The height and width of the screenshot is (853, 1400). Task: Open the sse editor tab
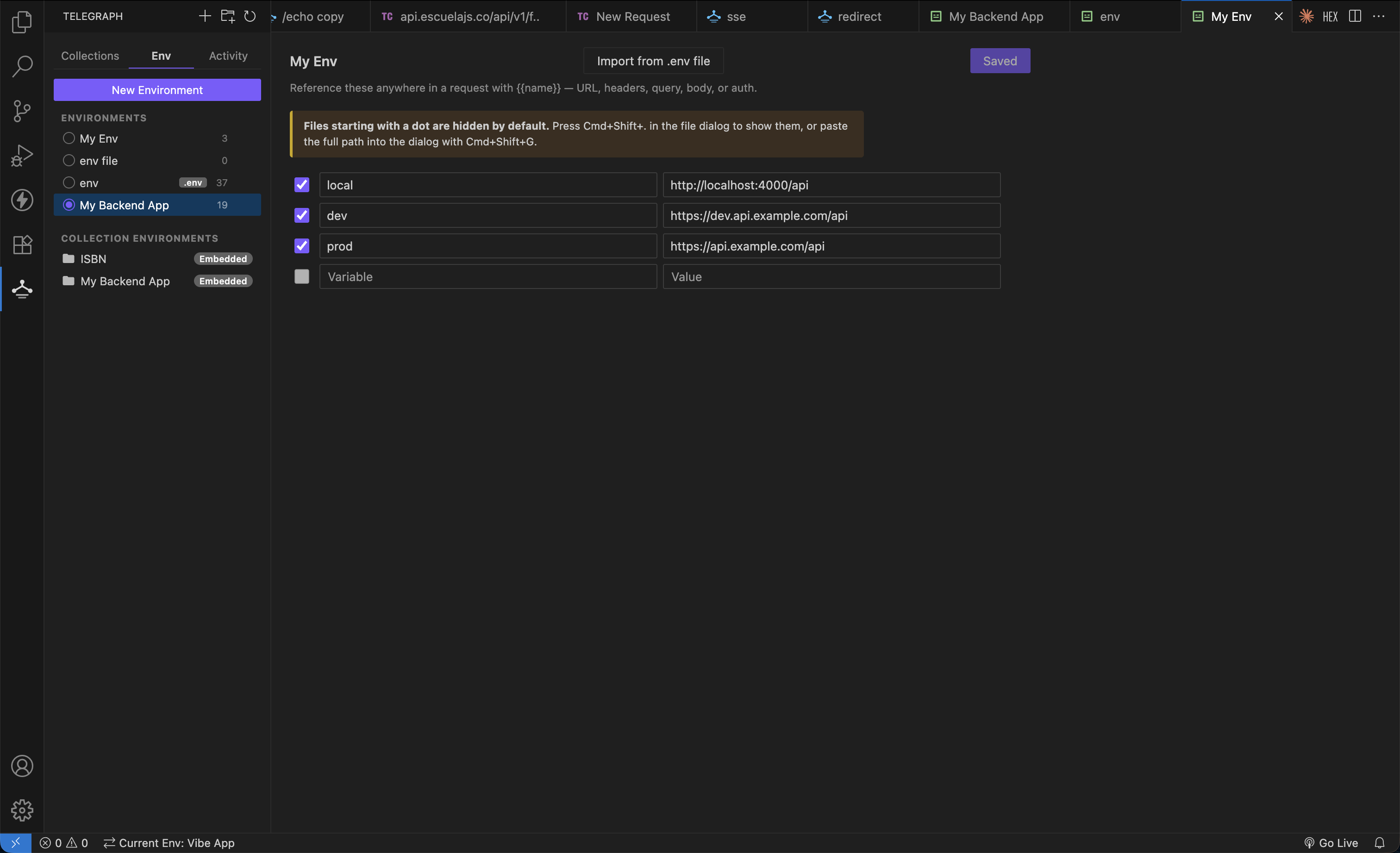[752, 17]
